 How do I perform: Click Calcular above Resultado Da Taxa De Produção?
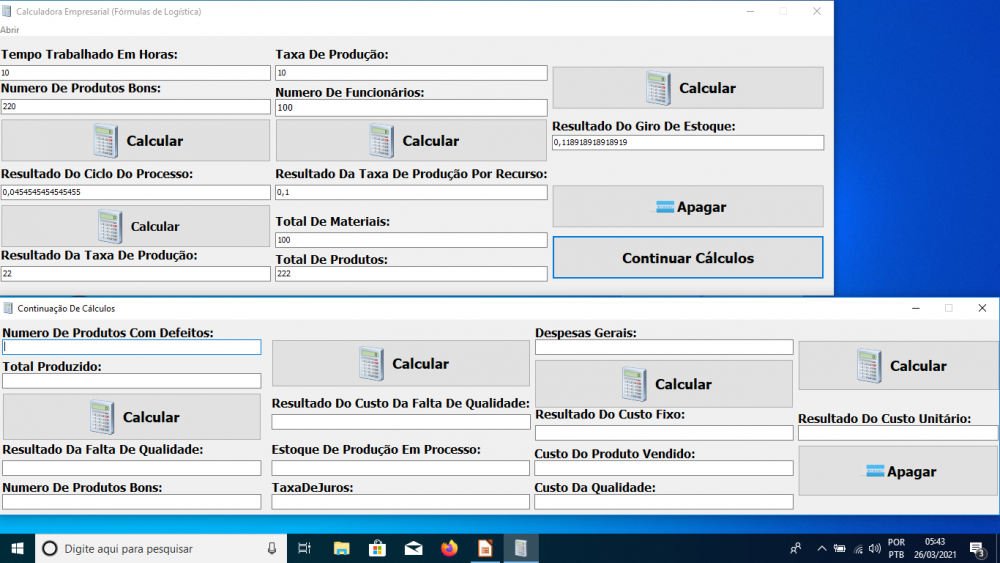click(x=135, y=226)
